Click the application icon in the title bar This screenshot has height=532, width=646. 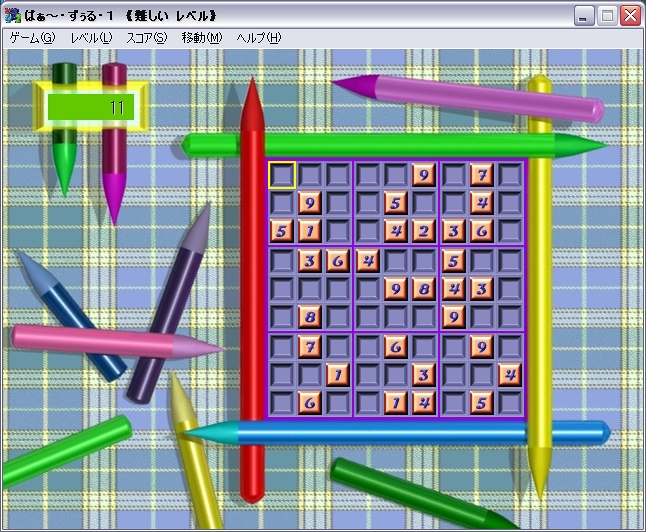click(13, 15)
